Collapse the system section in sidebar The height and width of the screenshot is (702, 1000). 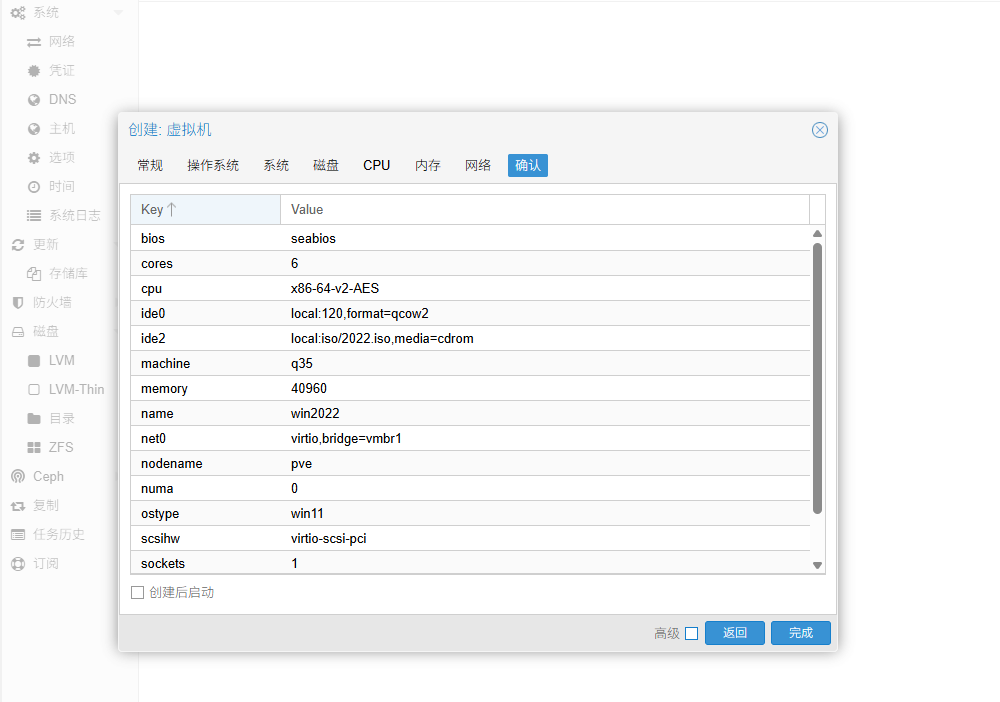(x=119, y=12)
